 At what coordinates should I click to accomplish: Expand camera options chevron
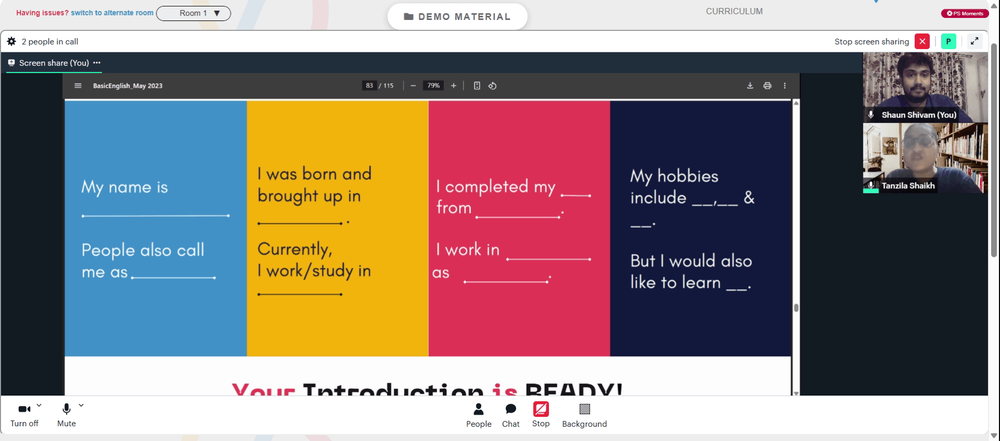point(39,405)
